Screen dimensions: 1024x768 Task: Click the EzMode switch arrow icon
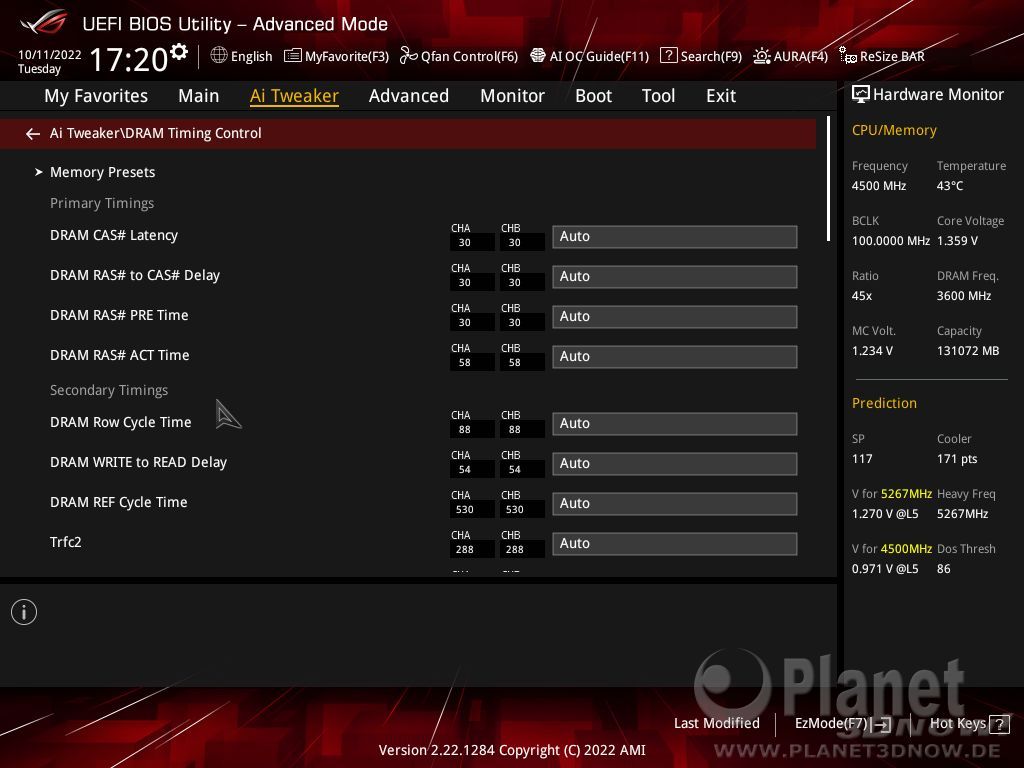point(882,724)
